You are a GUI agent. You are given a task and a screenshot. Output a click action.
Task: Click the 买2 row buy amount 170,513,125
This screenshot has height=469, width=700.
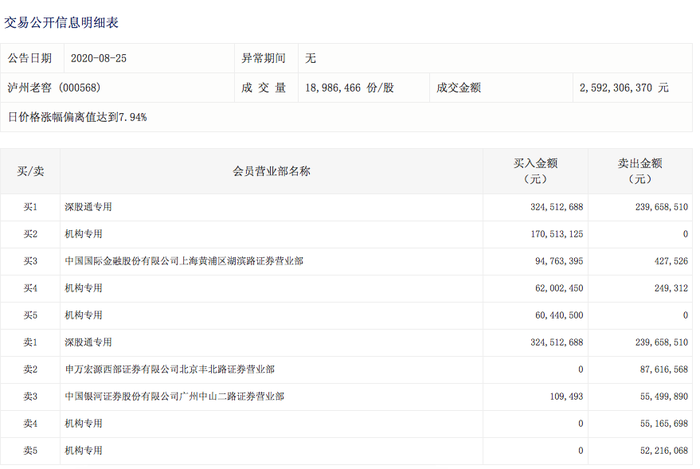(549, 234)
